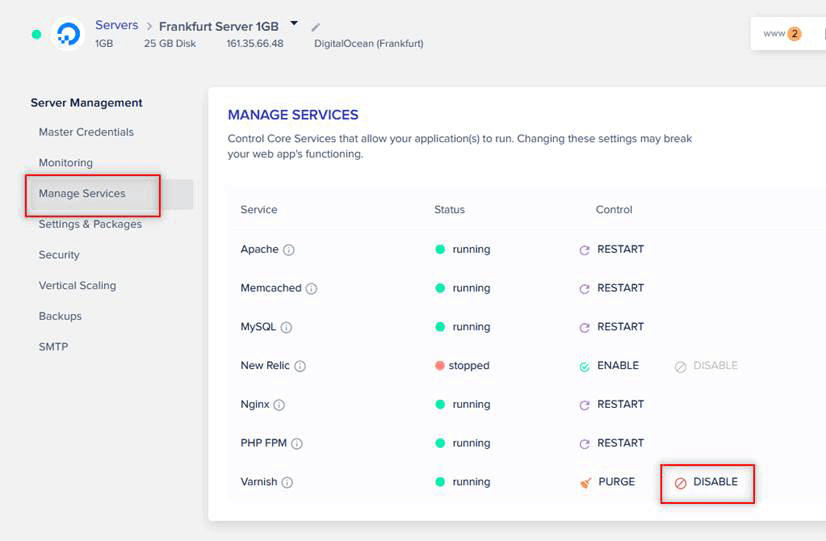Click the pencil edit icon beside server name
This screenshot has height=541, width=826.
316,27
